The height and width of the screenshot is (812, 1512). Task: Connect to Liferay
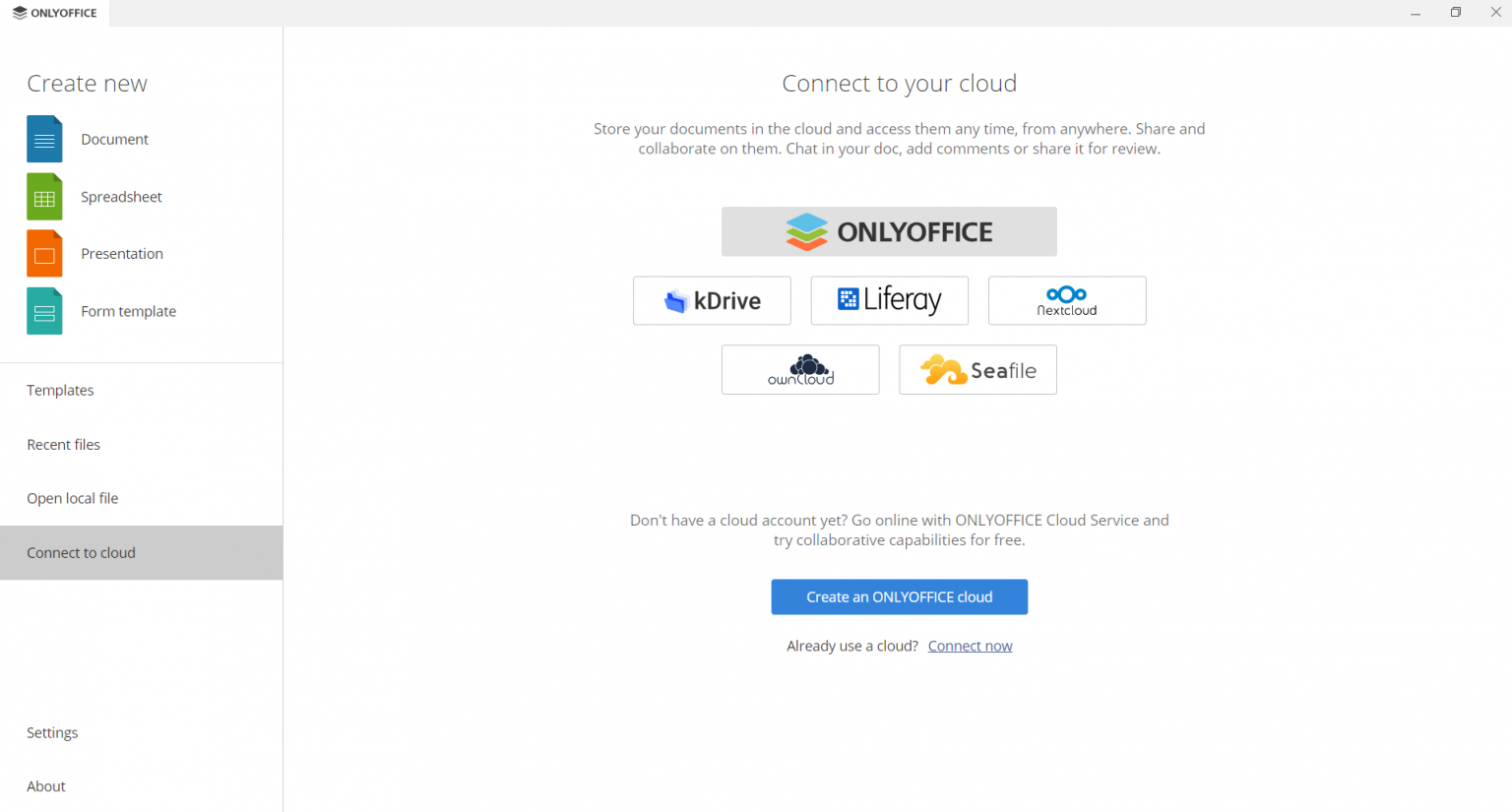coord(889,300)
